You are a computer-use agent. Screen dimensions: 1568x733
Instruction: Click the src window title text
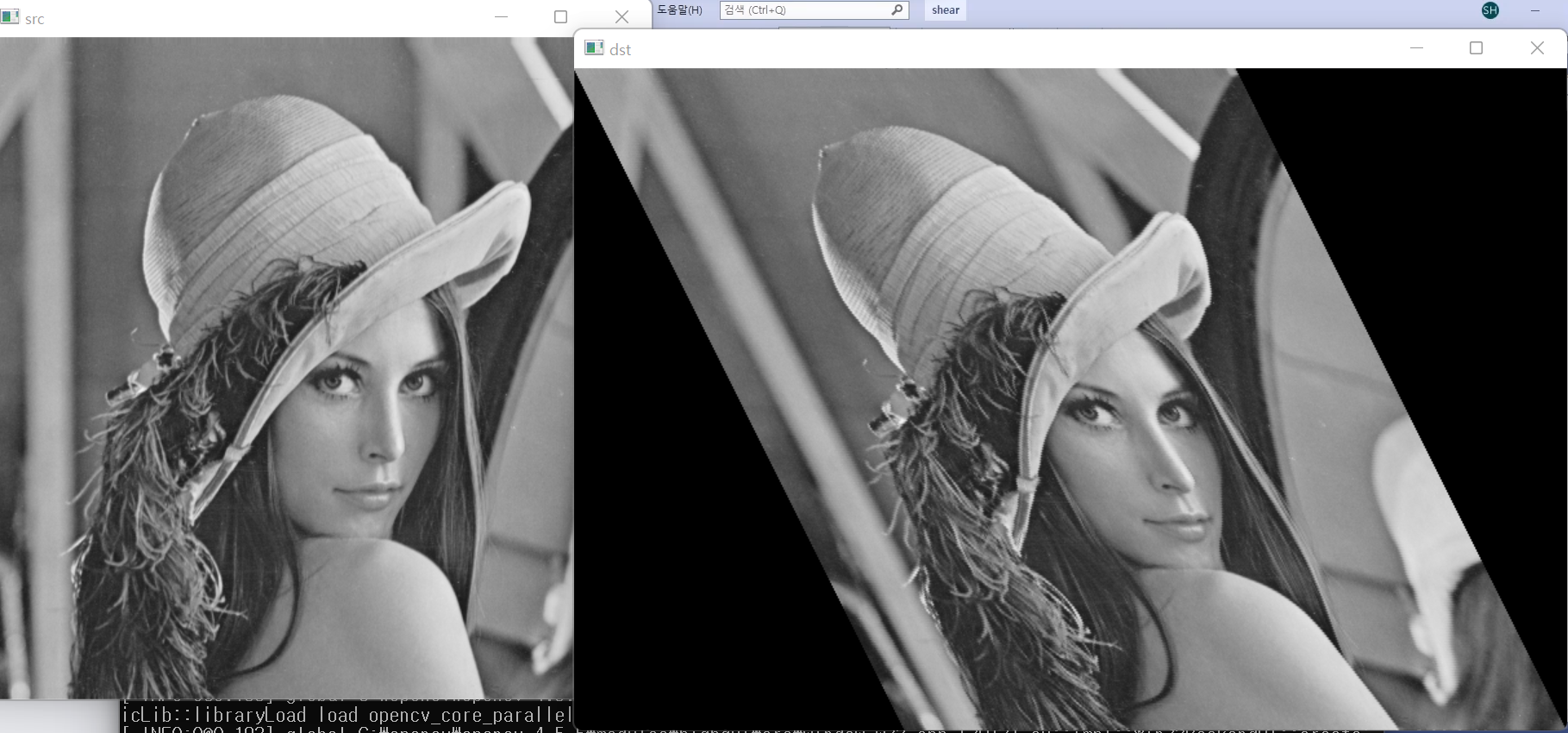click(34, 19)
